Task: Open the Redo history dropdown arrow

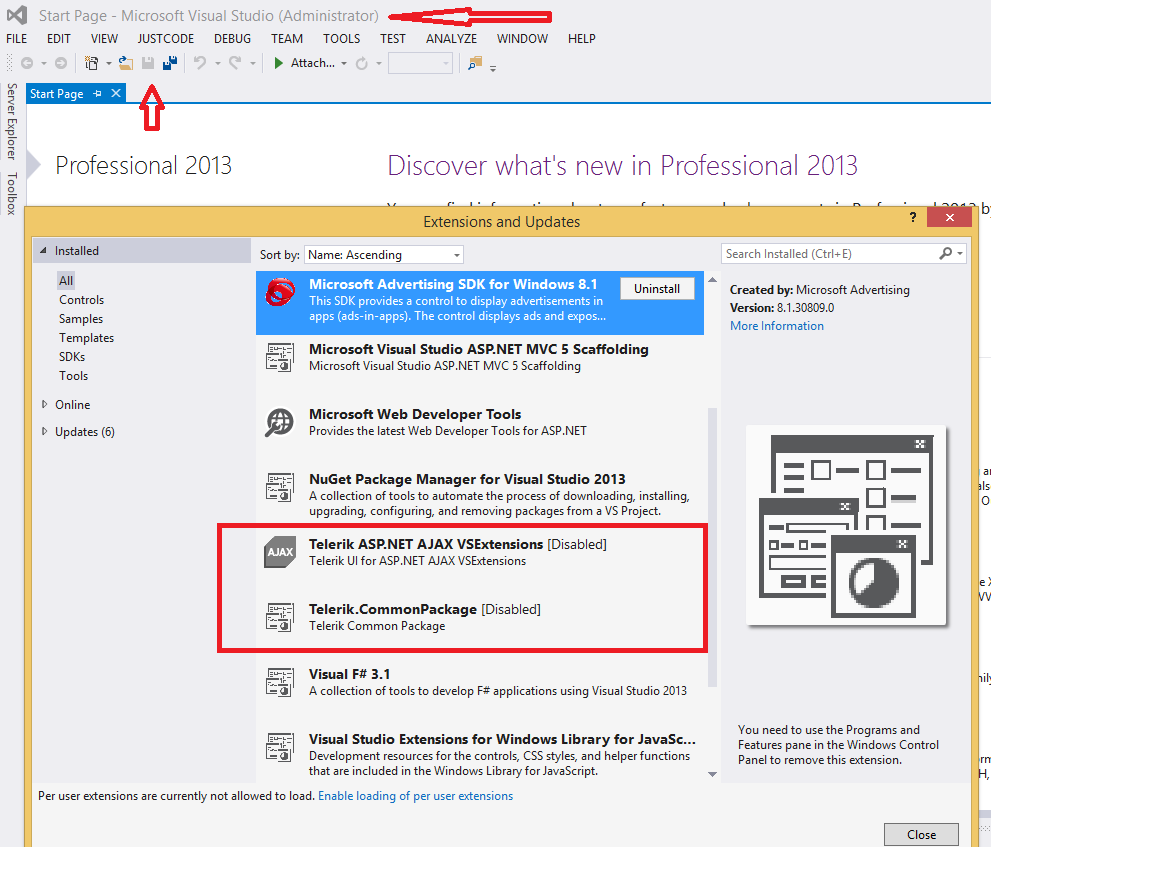Action: pyautogui.click(x=253, y=63)
